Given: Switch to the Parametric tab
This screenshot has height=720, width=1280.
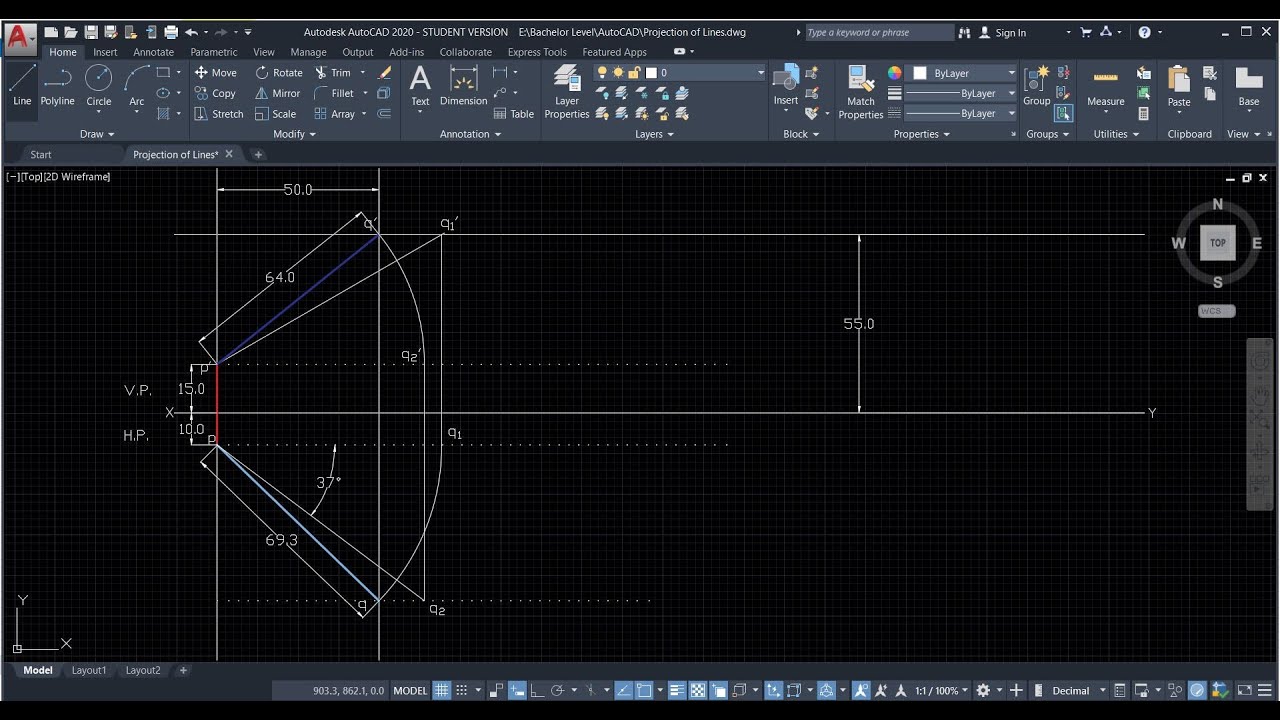Looking at the screenshot, I should [214, 52].
